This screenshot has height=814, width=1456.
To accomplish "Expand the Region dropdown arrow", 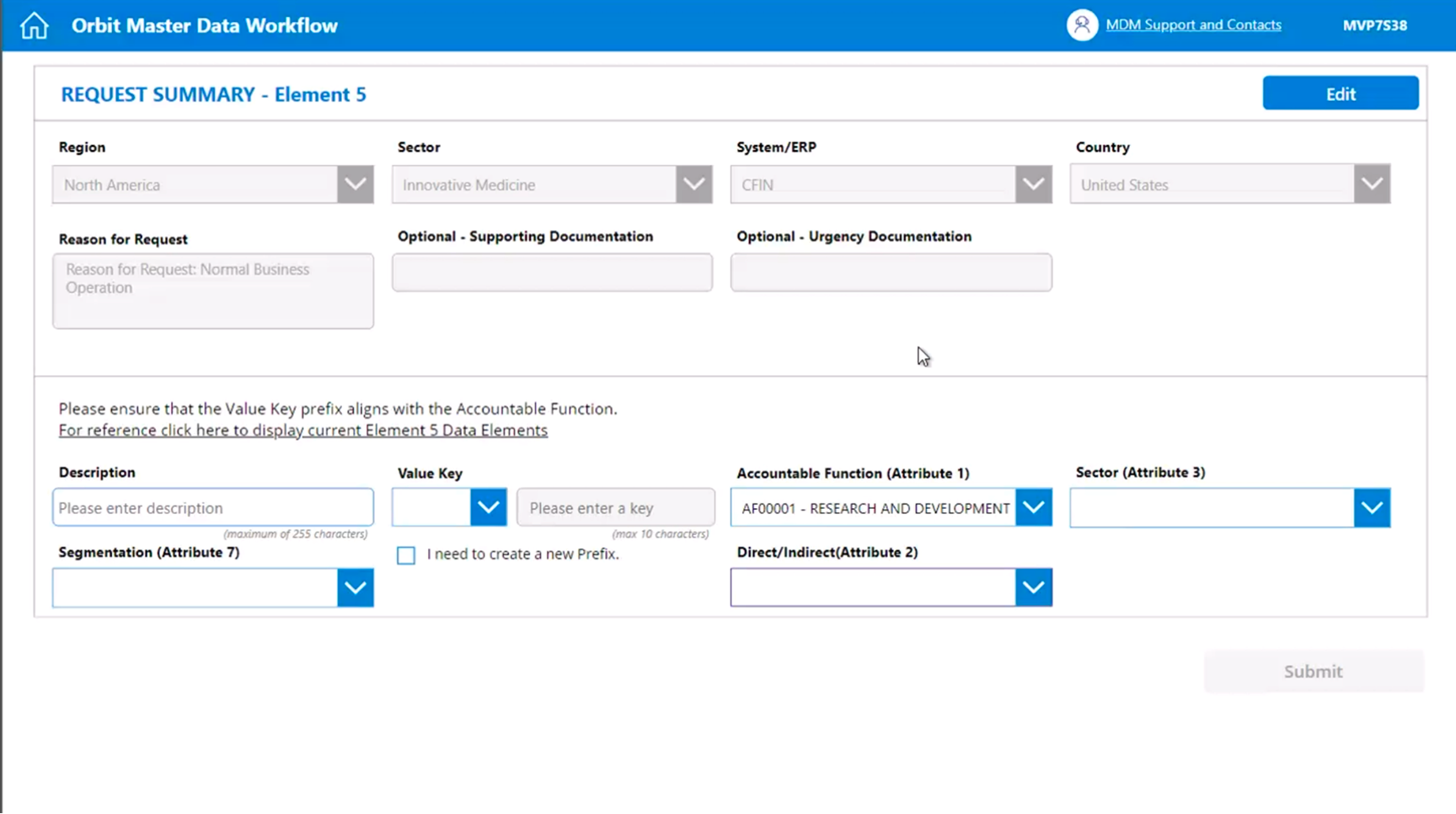I will click(355, 185).
